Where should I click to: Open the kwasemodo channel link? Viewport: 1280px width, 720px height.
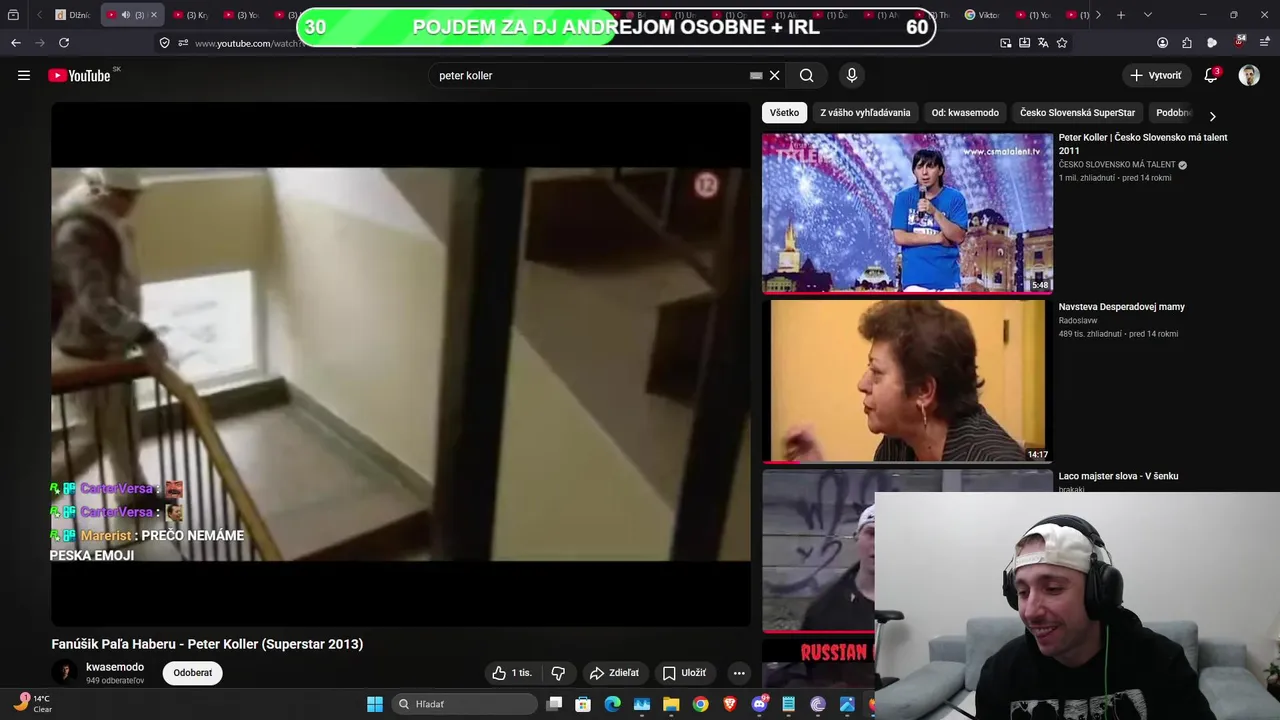click(x=115, y=667)
